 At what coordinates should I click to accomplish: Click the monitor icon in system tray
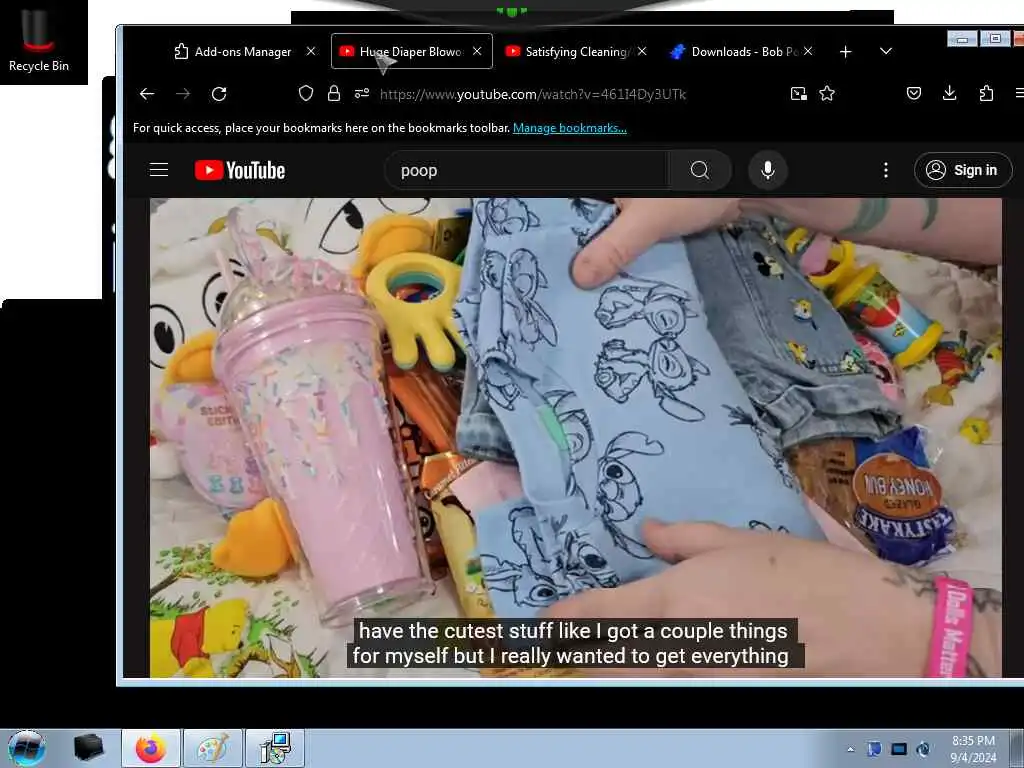point(899,749)
